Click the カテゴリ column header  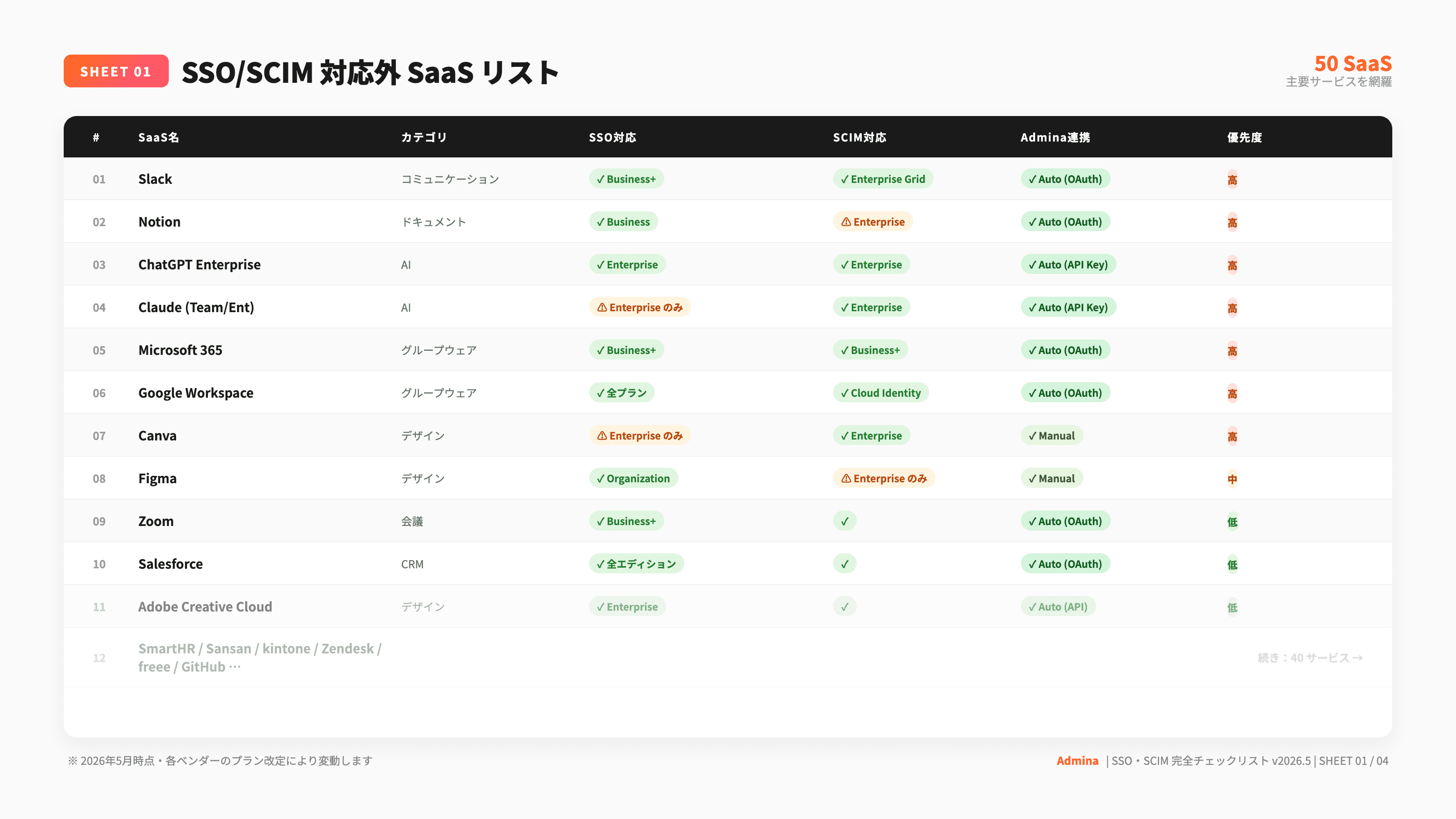[424, 137]
